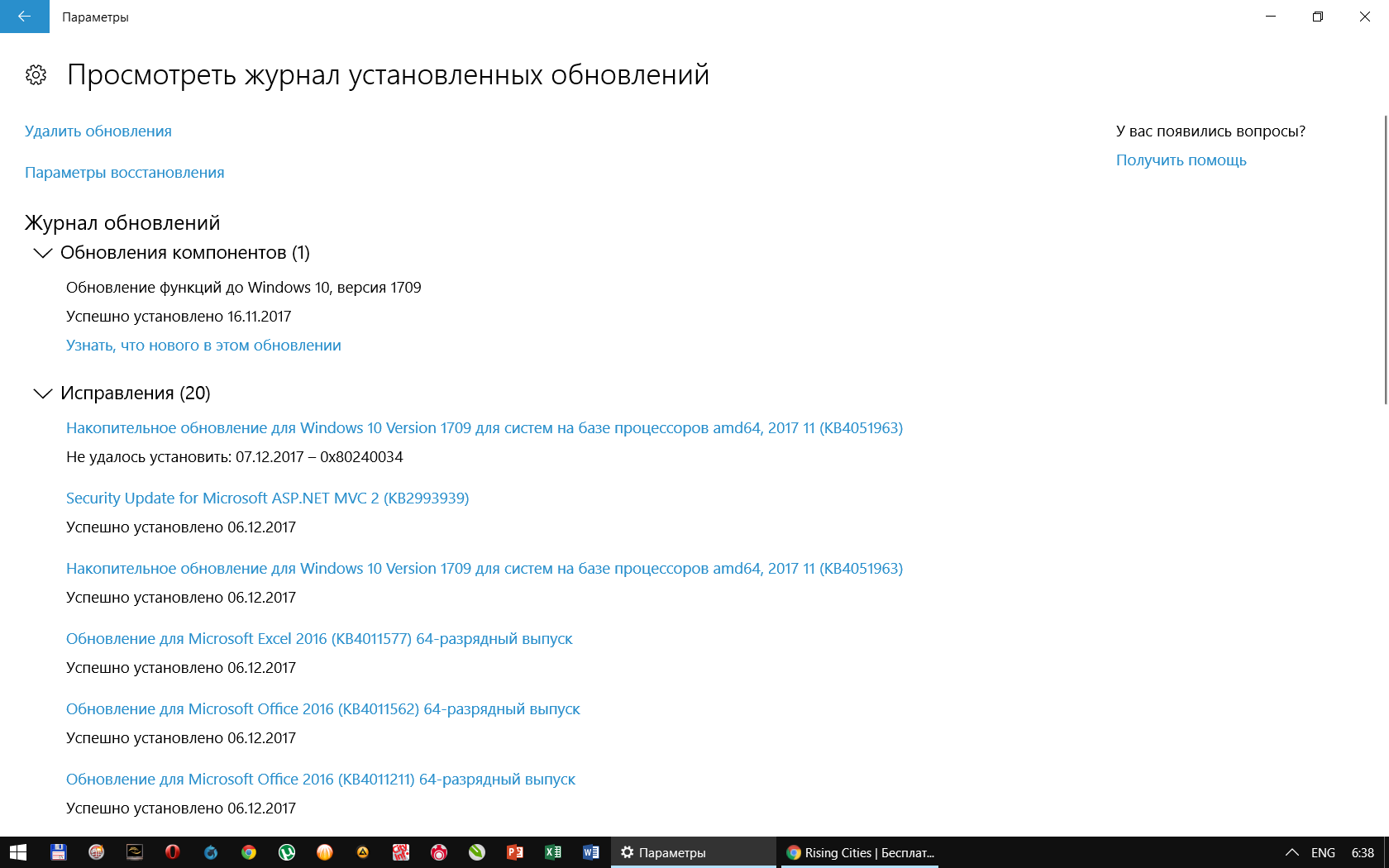Open the red camera taskbar icon
This screenshot has width=1389, height=868.
(438, 852)
